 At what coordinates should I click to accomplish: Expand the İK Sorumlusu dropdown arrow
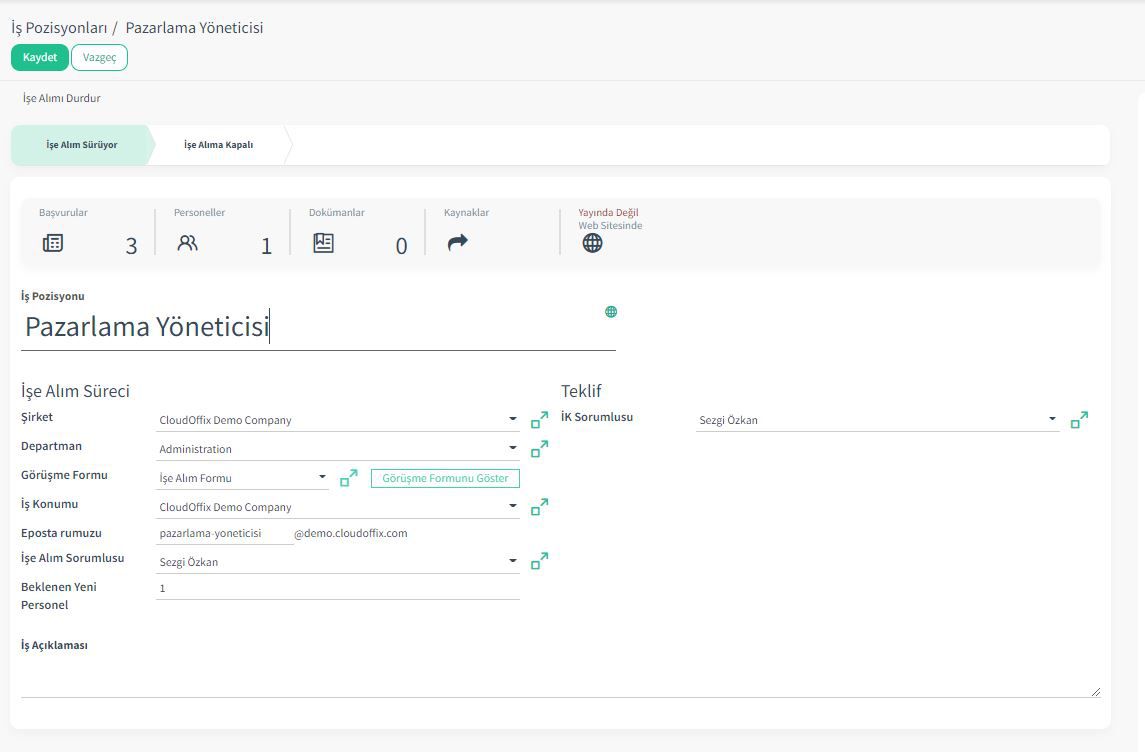[x=1052, y=419]
